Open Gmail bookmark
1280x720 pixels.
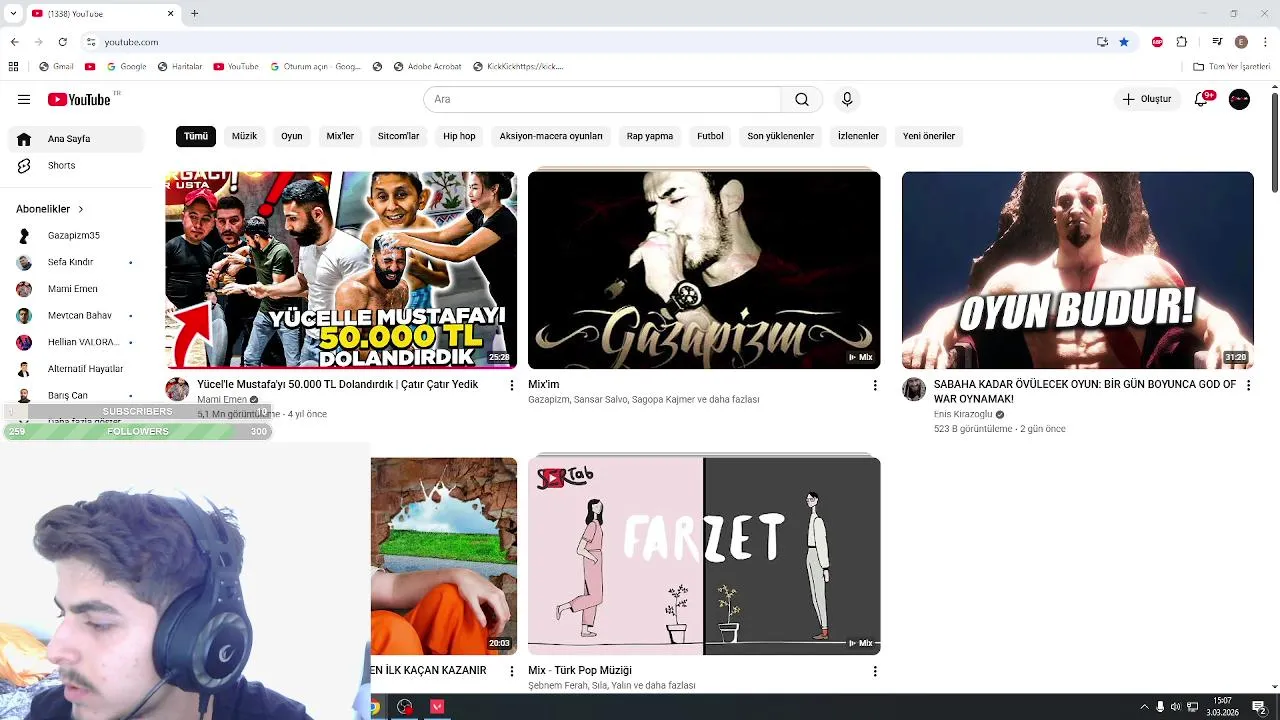click(56, 66)
